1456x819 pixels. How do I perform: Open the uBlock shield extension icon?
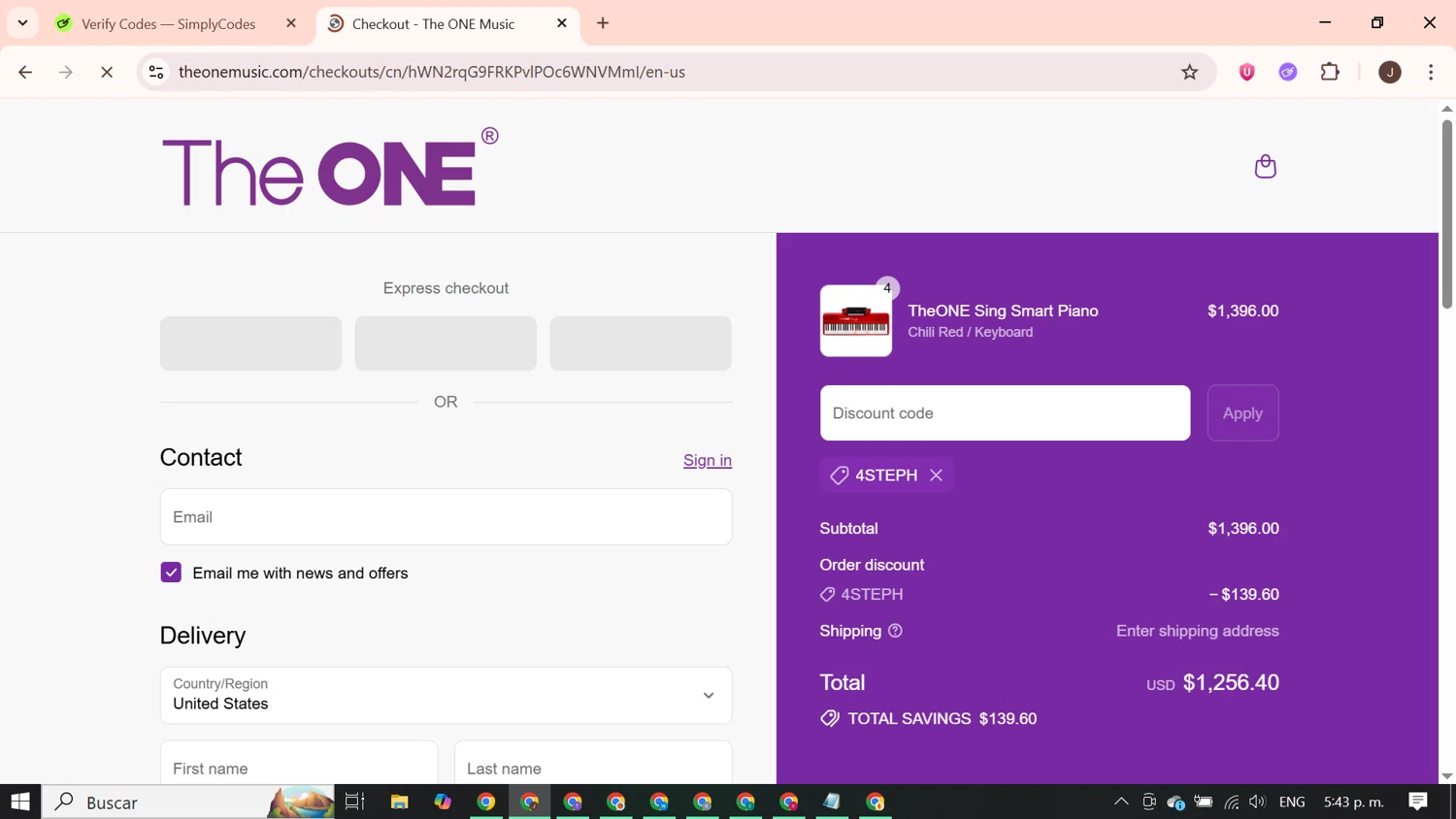[1246, 72]
